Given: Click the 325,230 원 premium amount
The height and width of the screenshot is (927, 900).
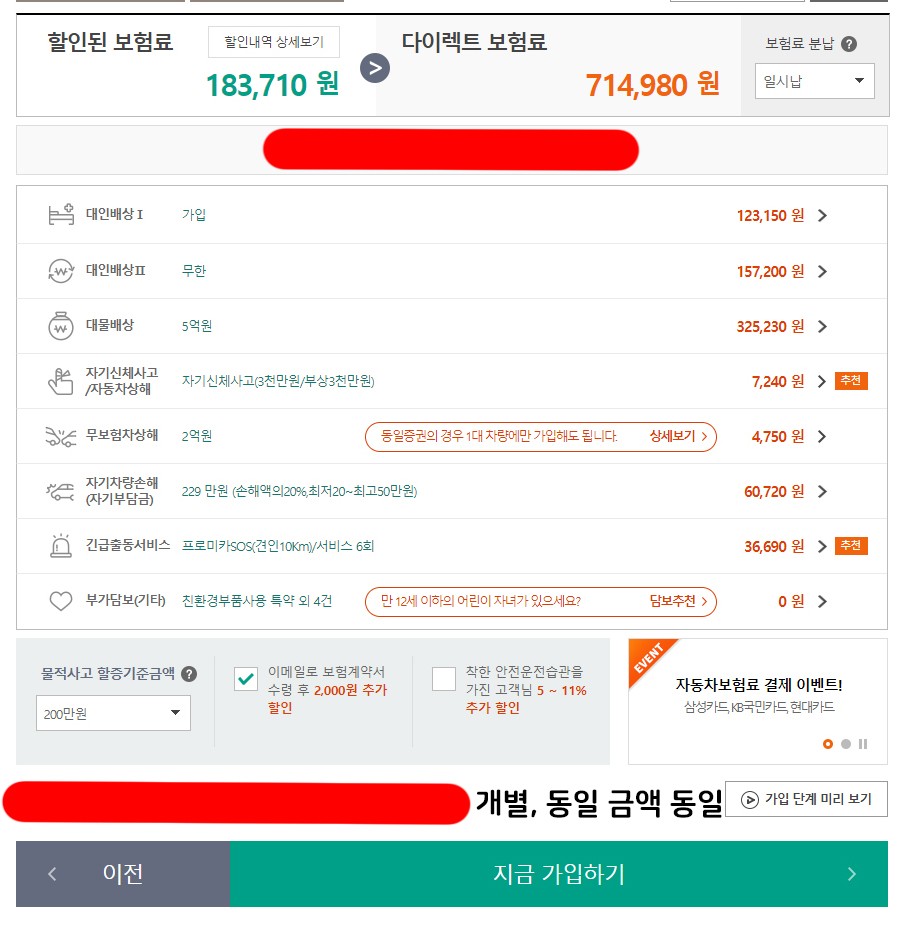Looking at the screenshot, I should pos(770,326).
